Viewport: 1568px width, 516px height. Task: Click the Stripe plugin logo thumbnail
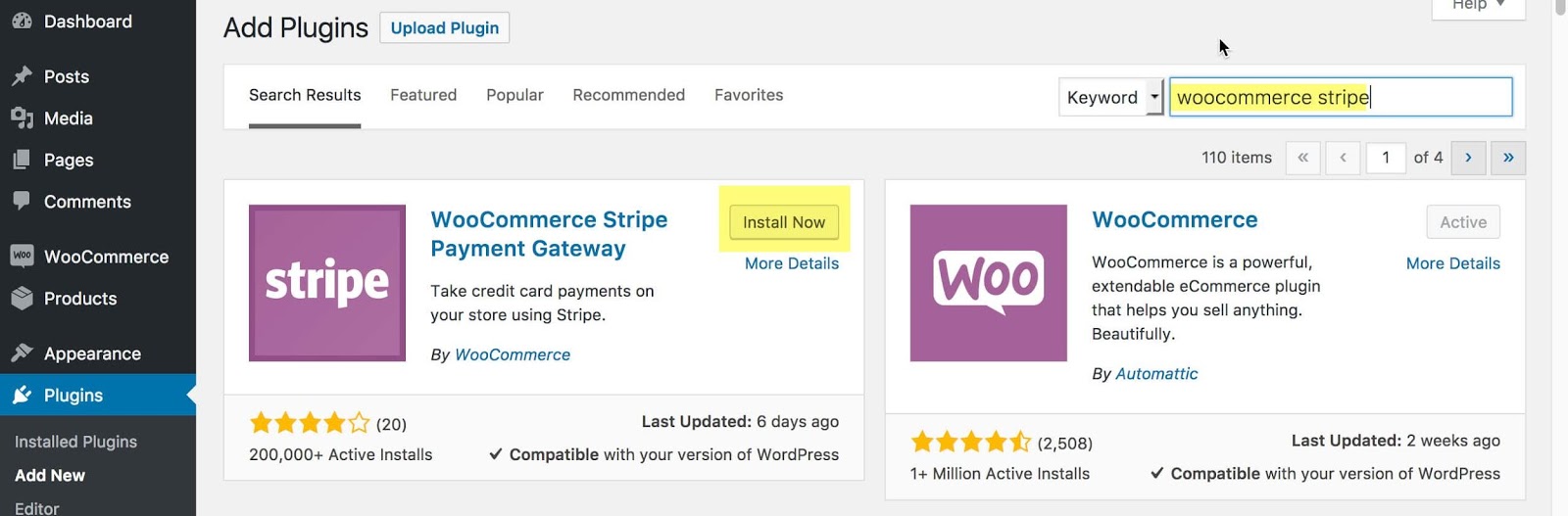[327, 283]
